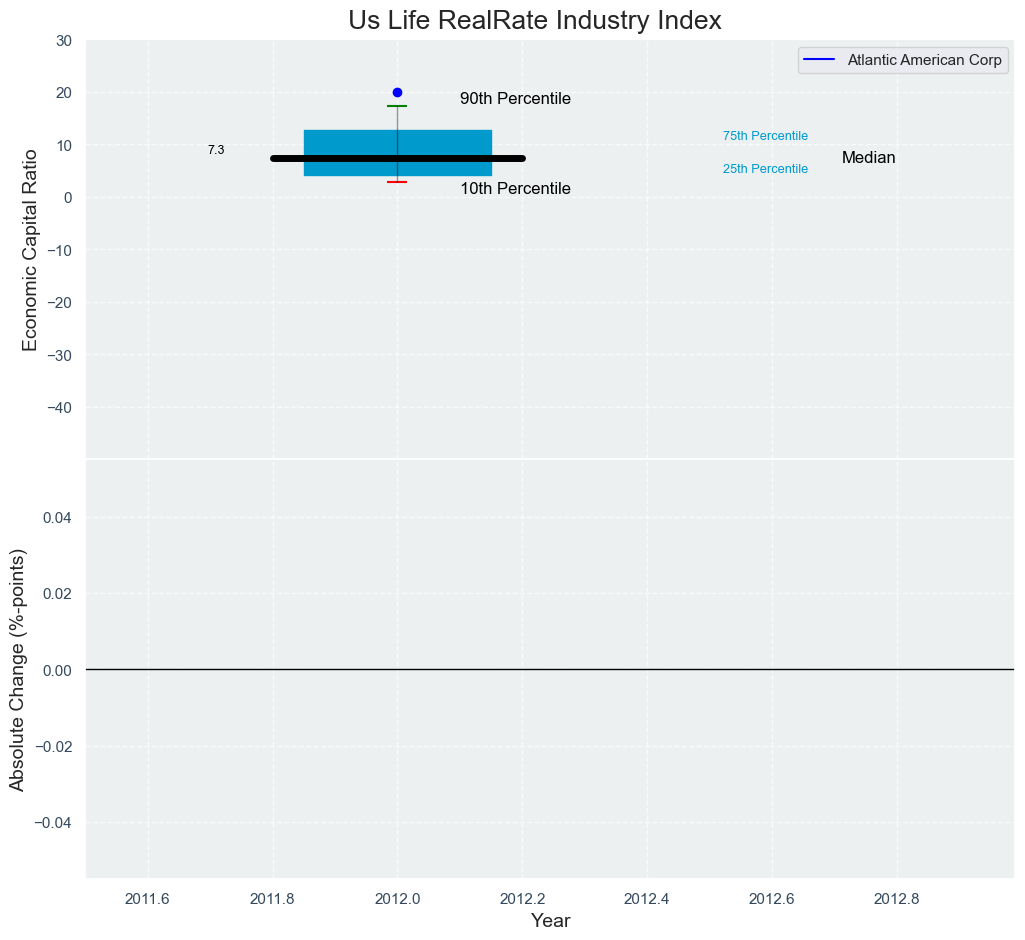Select the 25th Percentile label
Image resolution: width=1025 pixels, height=940 pixels.
point(765,169)
